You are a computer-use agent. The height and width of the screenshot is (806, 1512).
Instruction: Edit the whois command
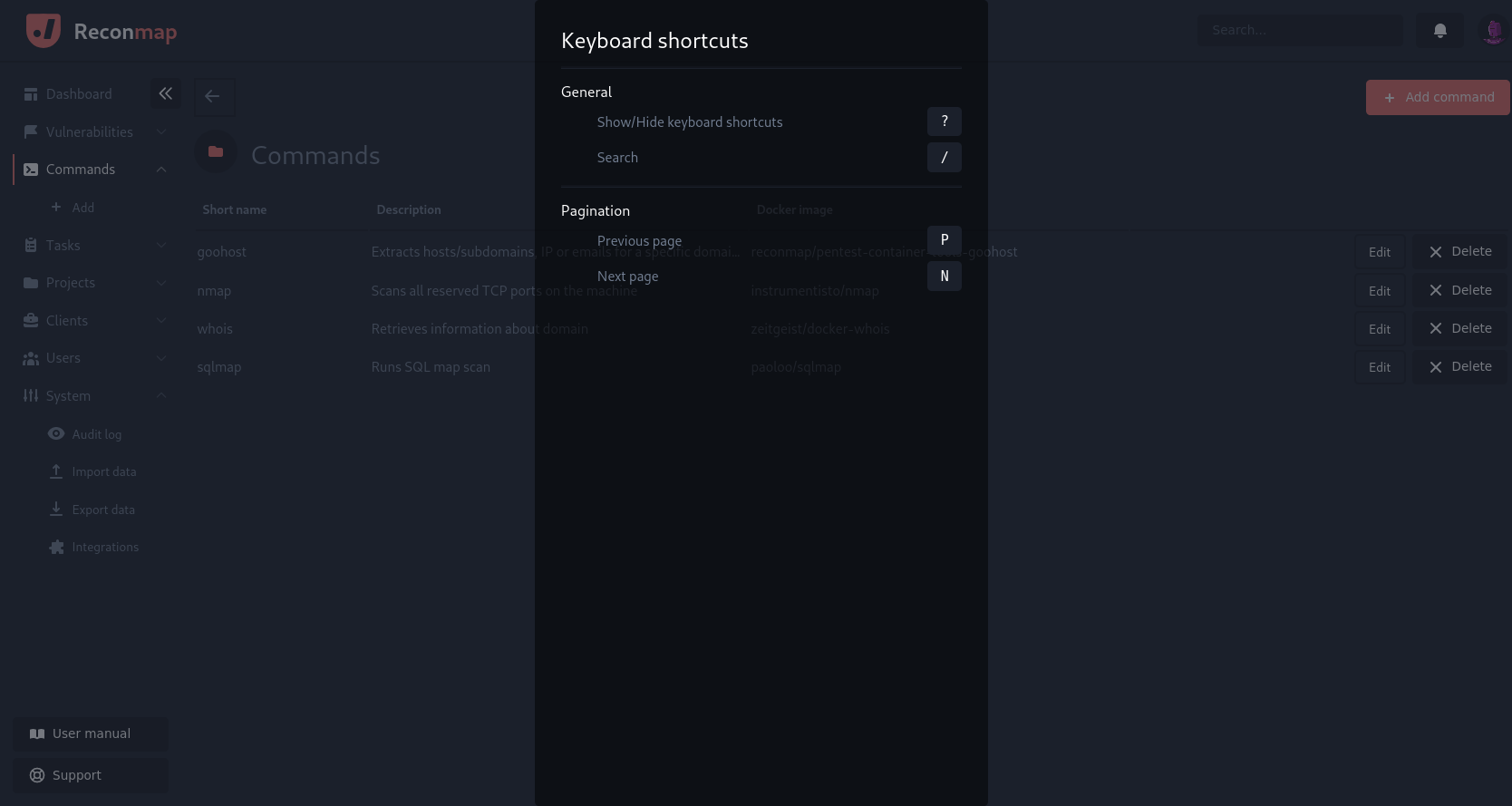tap(1380, 329)
